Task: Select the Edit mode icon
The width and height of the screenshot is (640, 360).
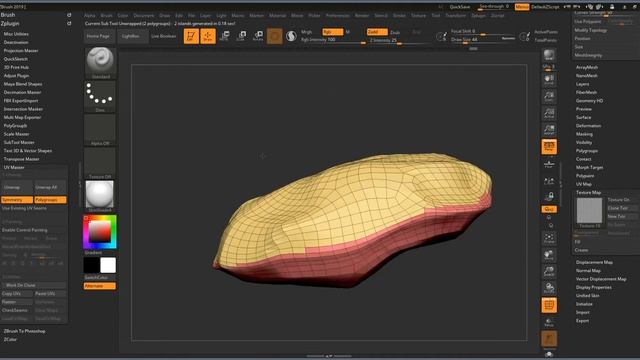Action: pyautogui.click(x=191, y=36)
